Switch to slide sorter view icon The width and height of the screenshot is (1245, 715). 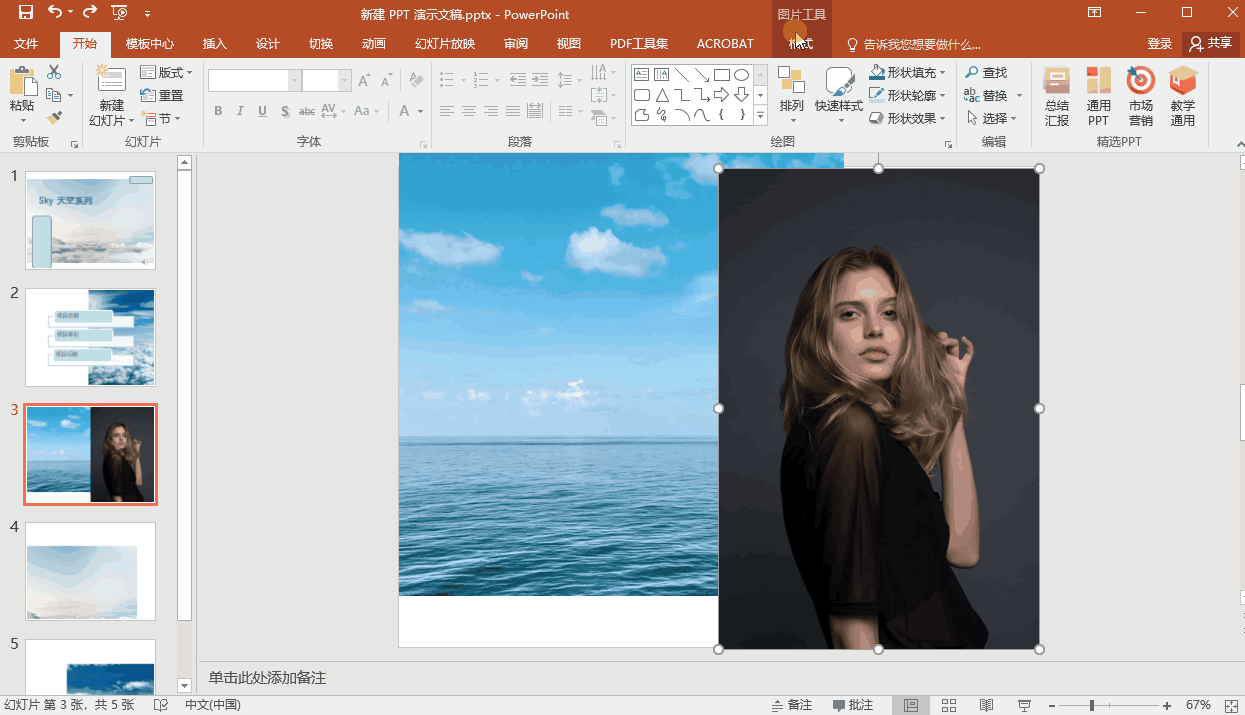coord(949,705)
